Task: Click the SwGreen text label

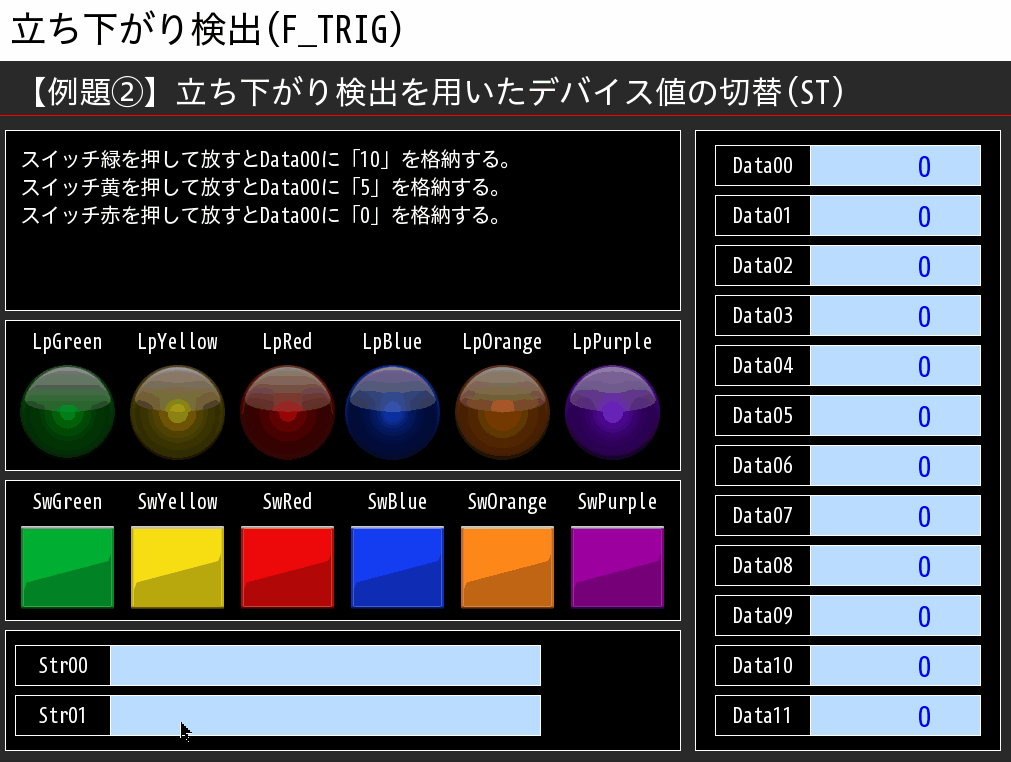Action: 68,502
